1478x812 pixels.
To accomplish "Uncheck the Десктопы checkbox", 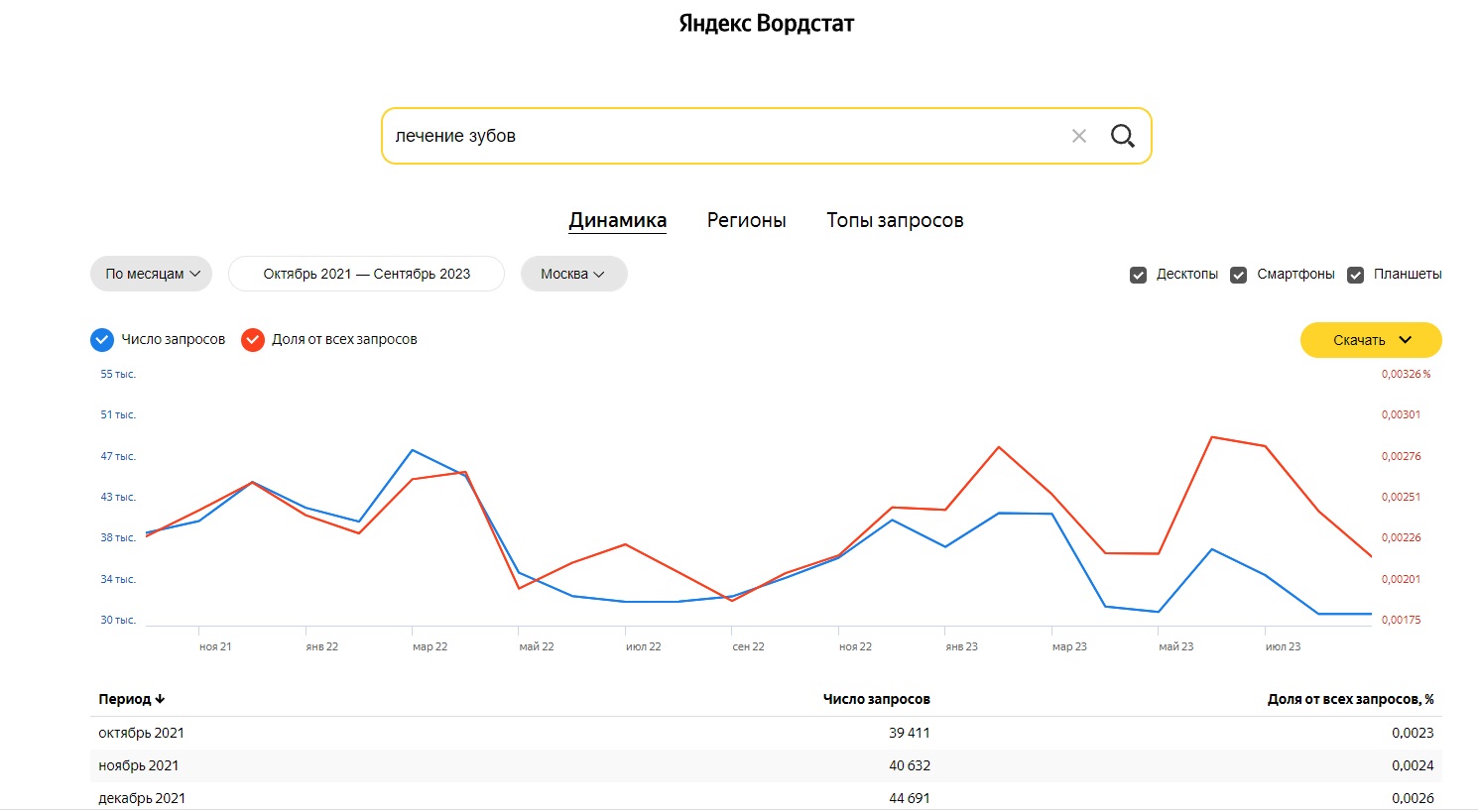I will [1138, 275].
